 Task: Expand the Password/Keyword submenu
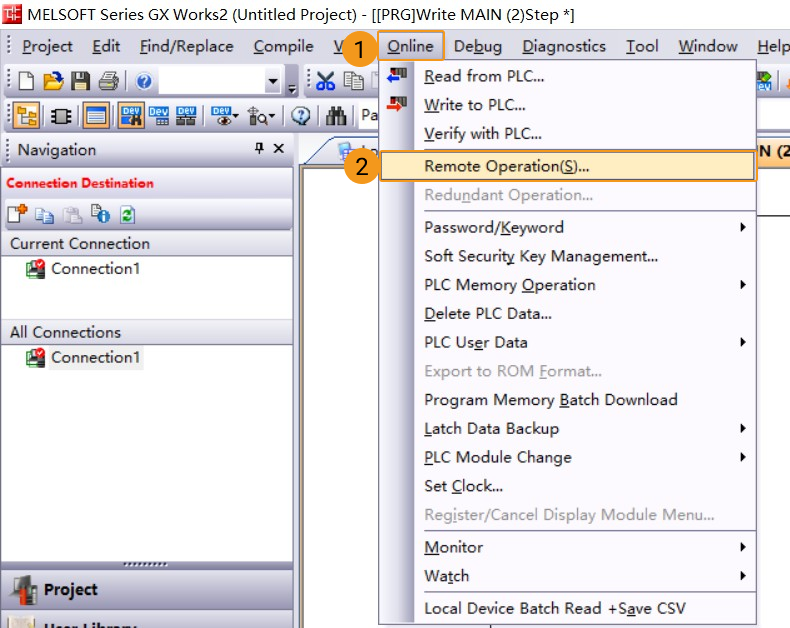point(742,227)
